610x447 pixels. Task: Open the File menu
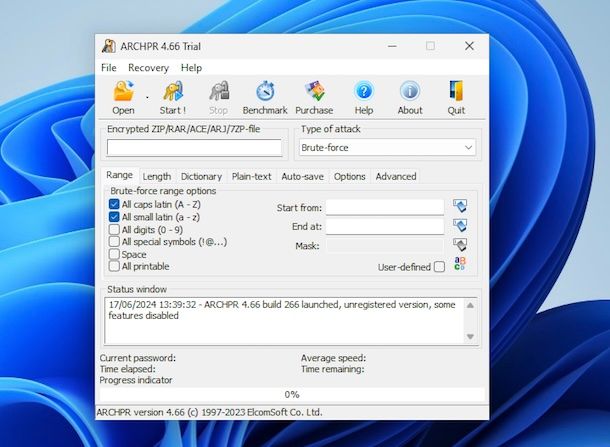point(109,68)
